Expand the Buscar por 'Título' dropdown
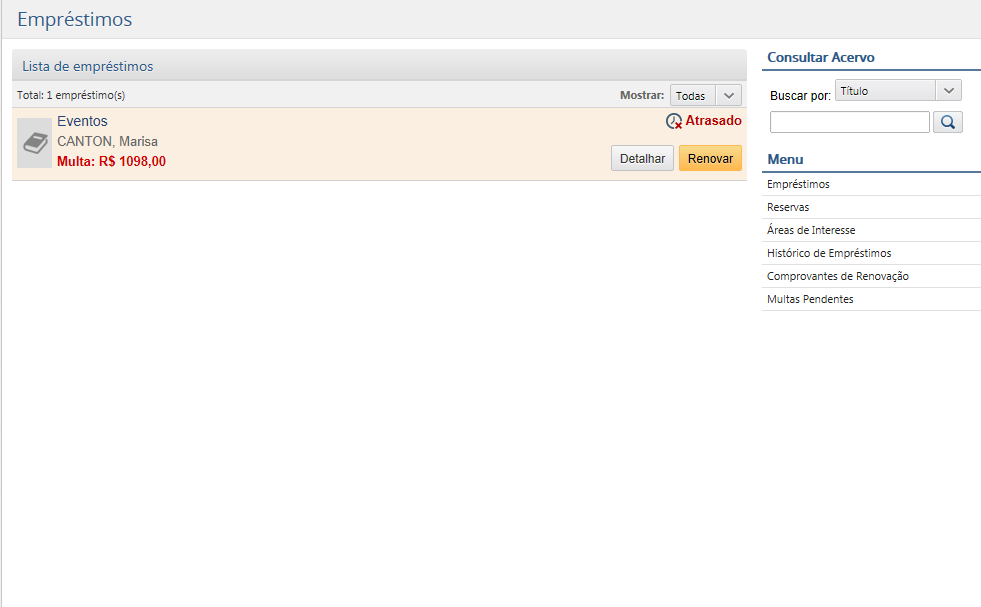The image size is (981, 607). point(897,91)
